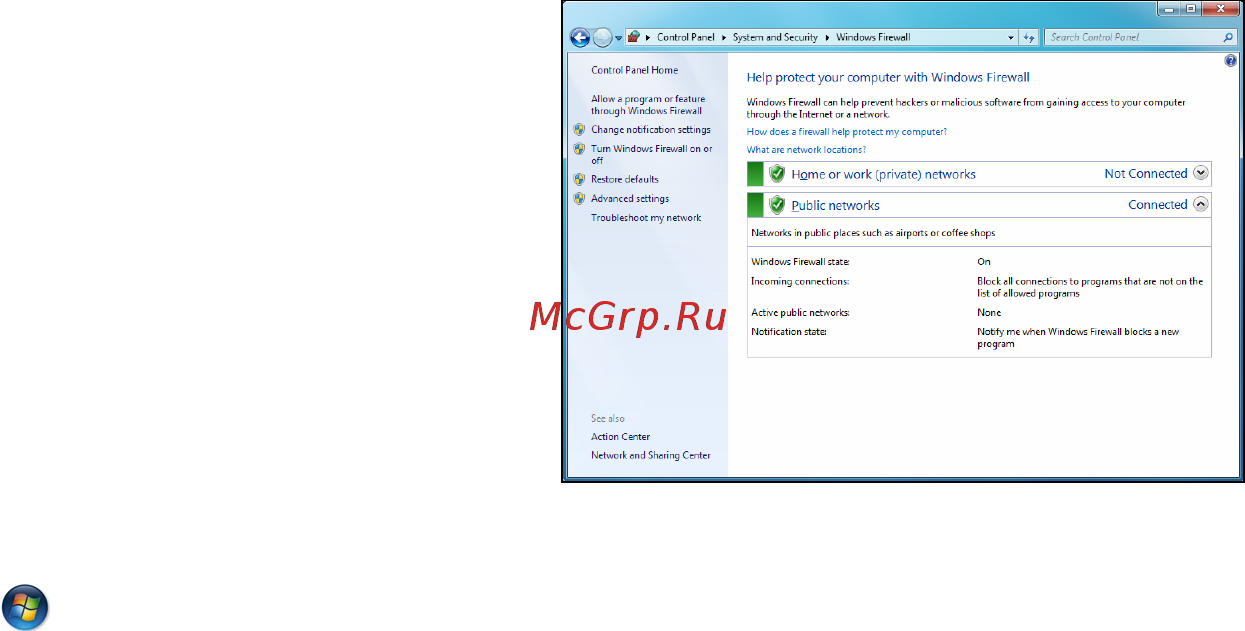
Task: Open Change notification settings
Action: [x=650, y=129]
